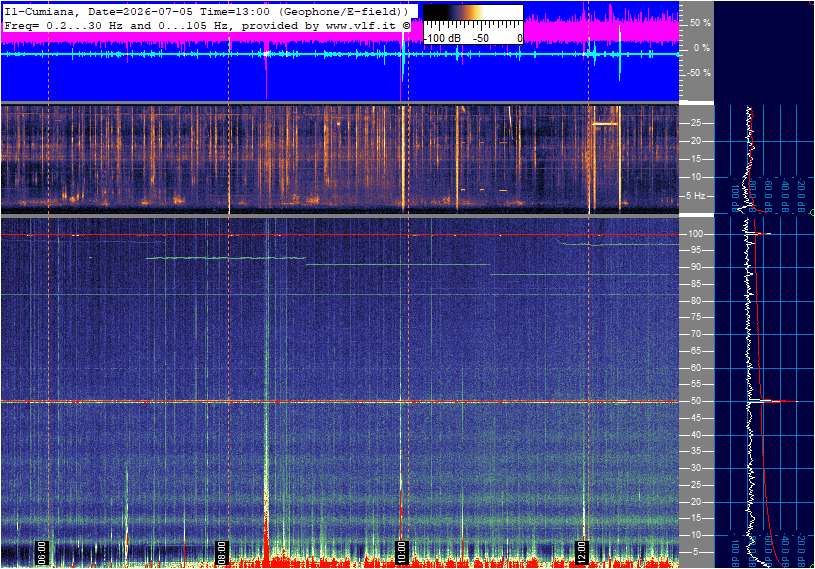The width and height of the screenshot is (815, 569).
Task: Click the '75' tick on the E-field frequency axis
Action: point(695,317)
